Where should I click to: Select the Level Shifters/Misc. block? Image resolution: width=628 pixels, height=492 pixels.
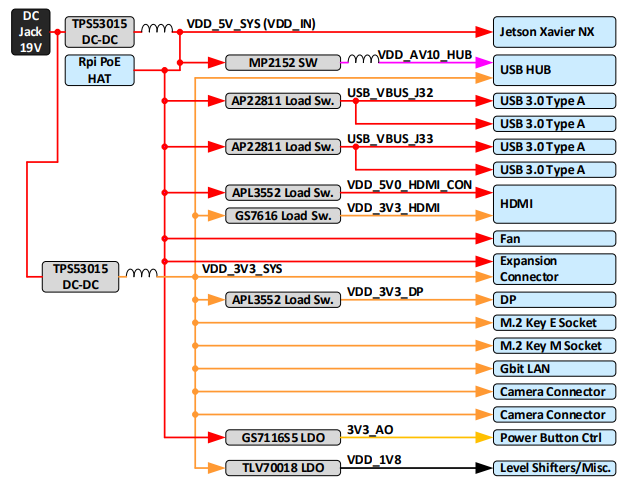pos(554,468)
